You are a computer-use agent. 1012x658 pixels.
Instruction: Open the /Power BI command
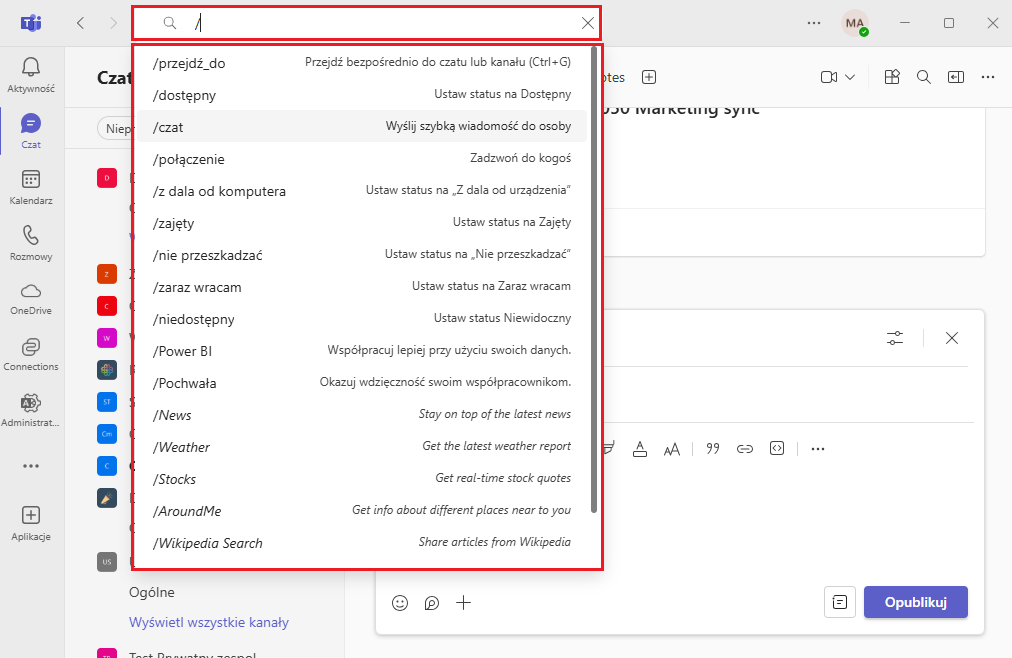pos(362,351)
